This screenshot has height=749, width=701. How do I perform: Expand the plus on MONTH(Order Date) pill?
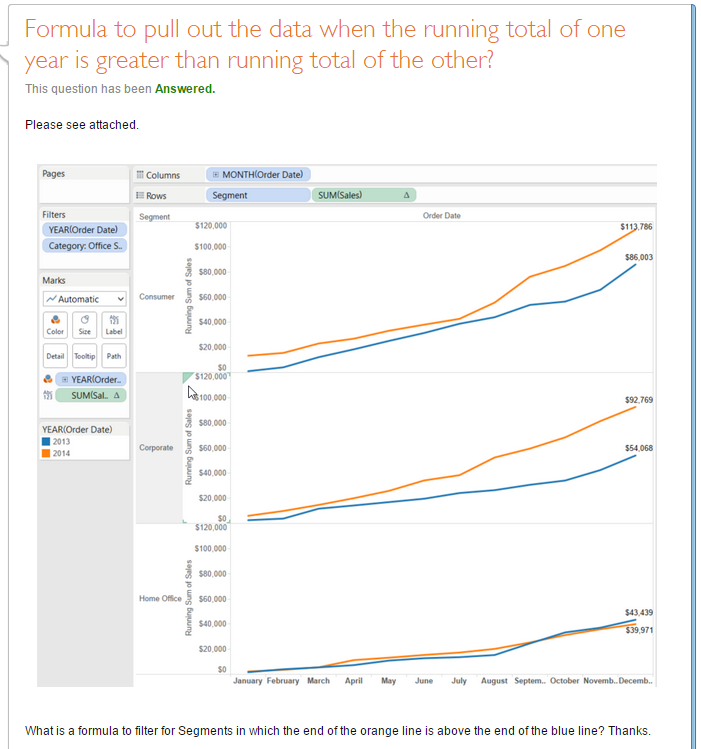pos(216,174)
